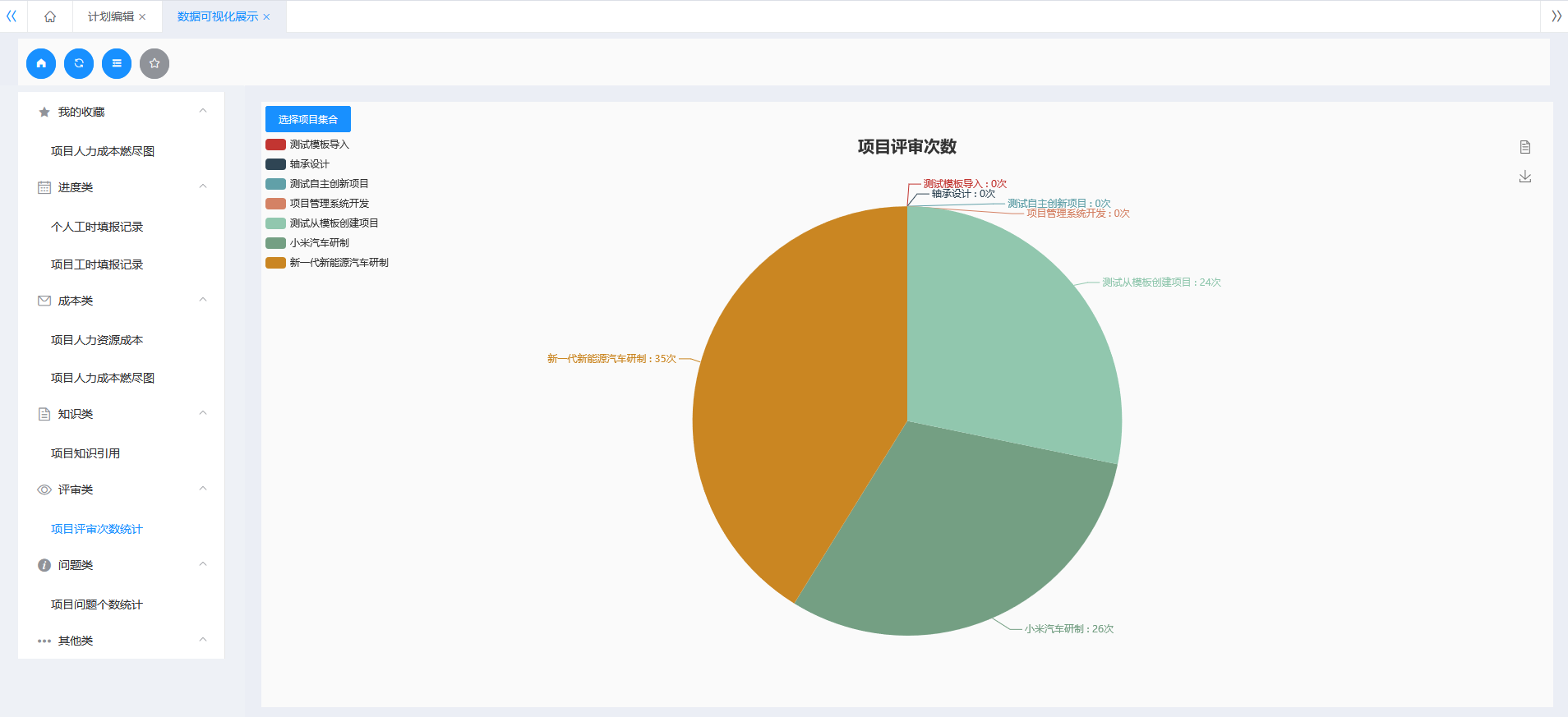This screenshot has height=717, width=1568.
Task: Download chart as image icon
Action: tap(1525, 177)
